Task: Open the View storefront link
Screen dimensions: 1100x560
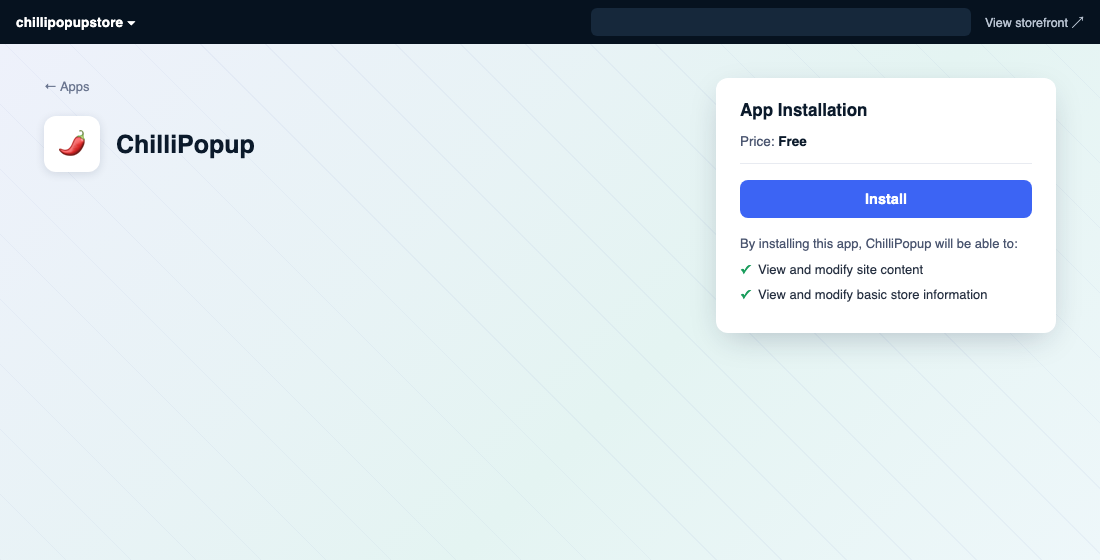Action: pos(1034,22)
